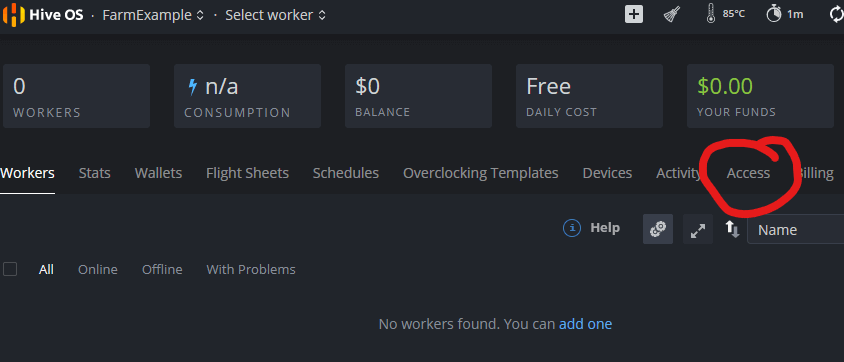Open the Access tab
This screenshot has height=362, width=844.
[748, 173]
